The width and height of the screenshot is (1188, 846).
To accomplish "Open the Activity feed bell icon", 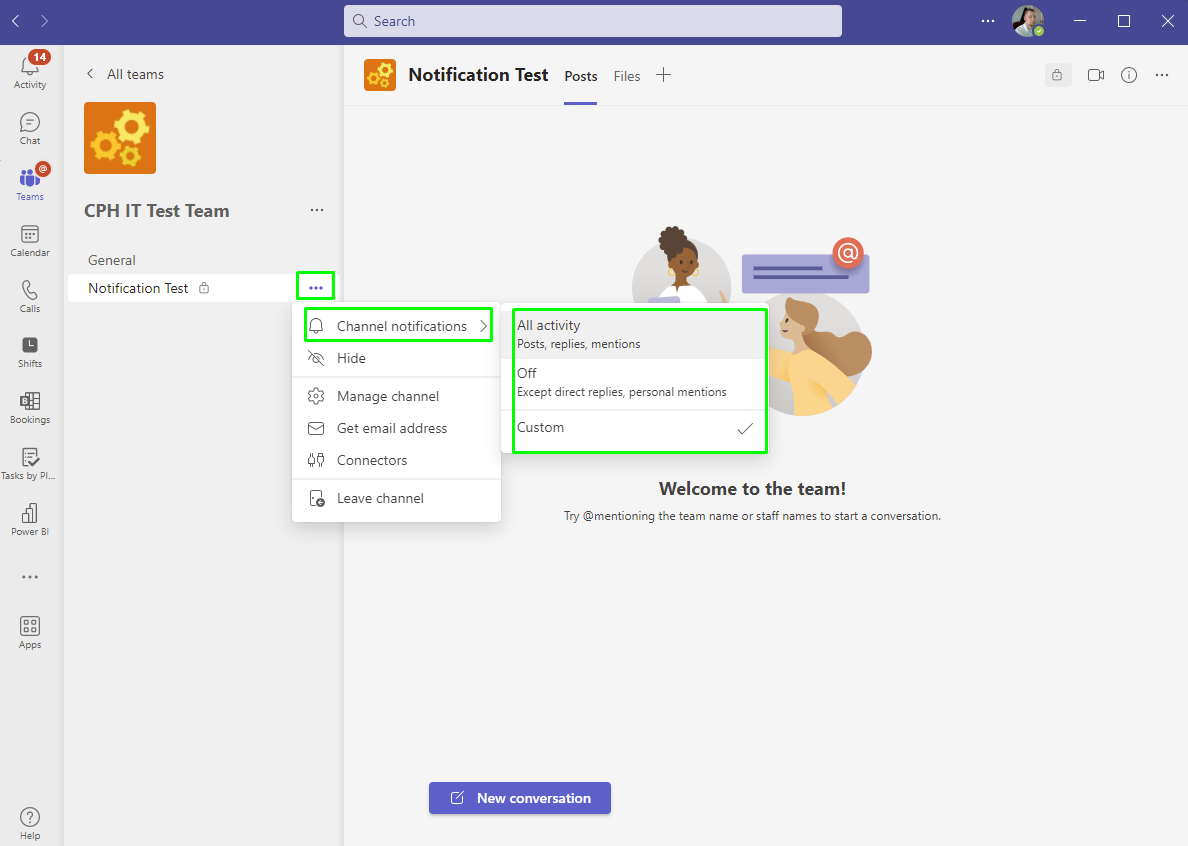I will point(30,70).
